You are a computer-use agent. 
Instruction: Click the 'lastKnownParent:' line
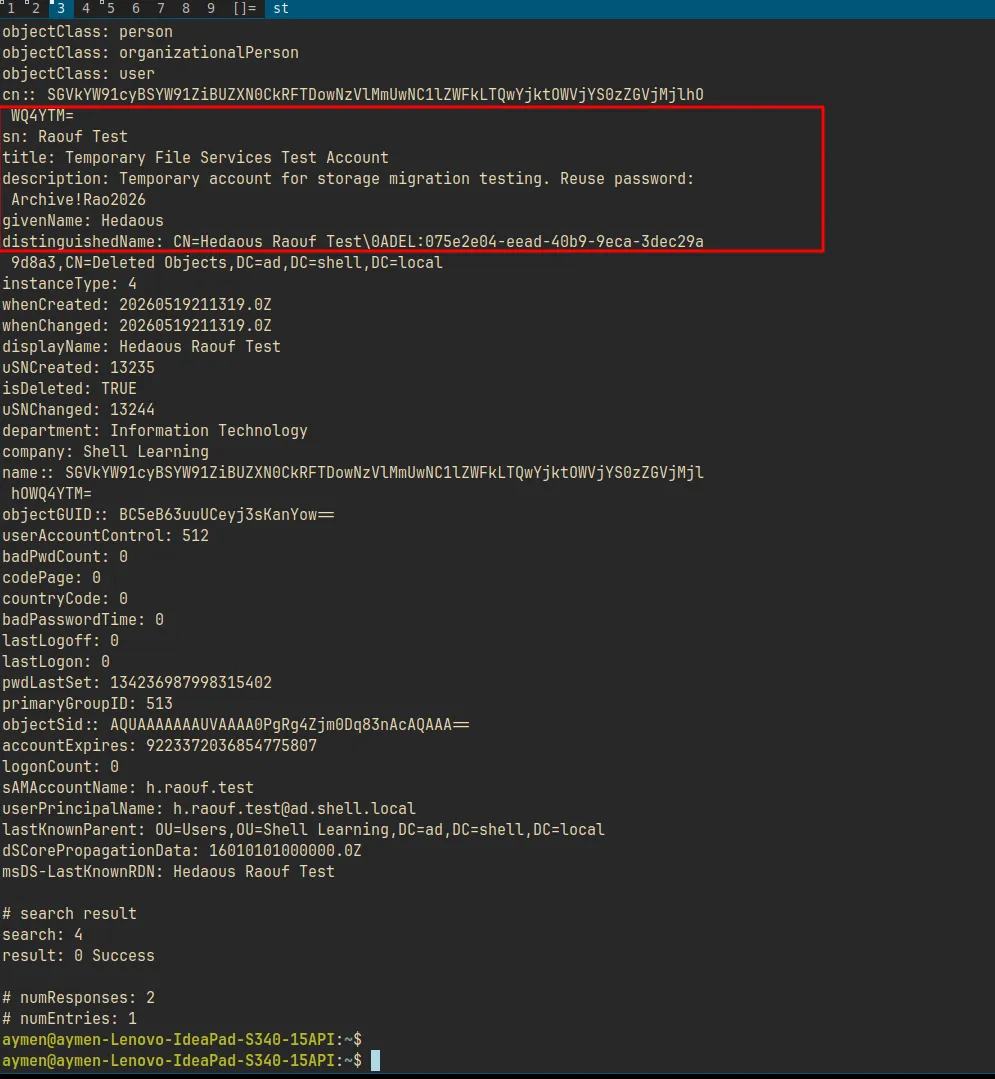(303, 830)
